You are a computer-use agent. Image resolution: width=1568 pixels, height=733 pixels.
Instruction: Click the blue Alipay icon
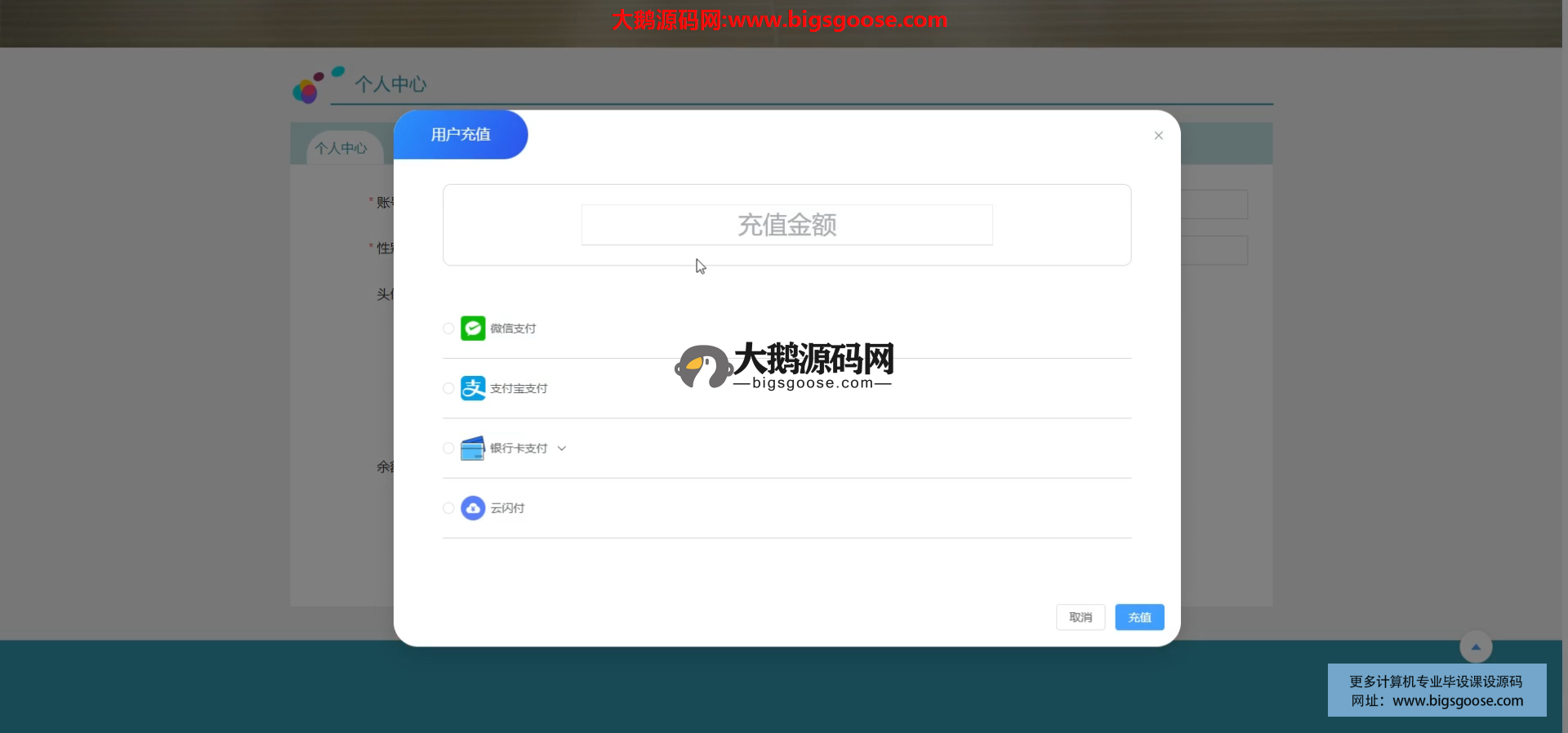pyautogui.click(x=473, y=388)
